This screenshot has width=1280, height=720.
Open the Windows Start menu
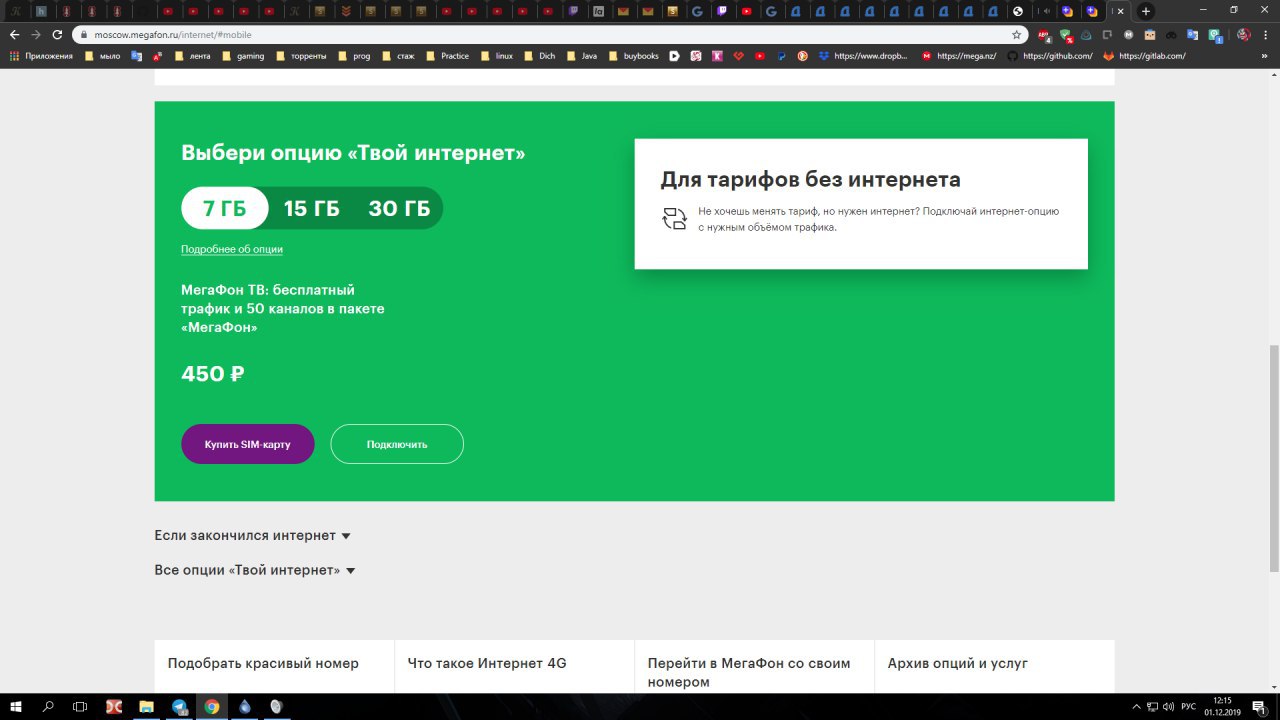click(16, 706)
